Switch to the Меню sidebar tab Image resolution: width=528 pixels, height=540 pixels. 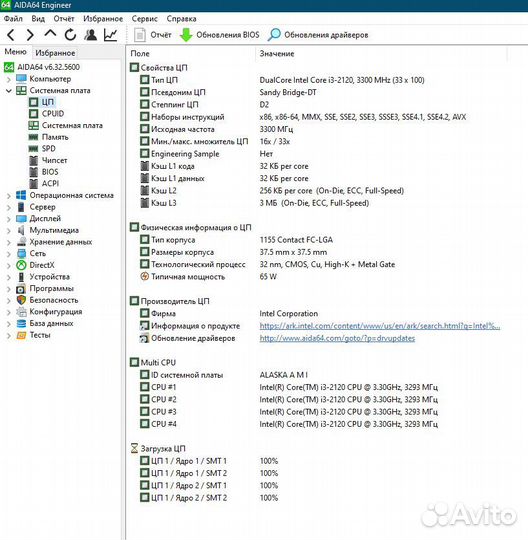point(15,52)
